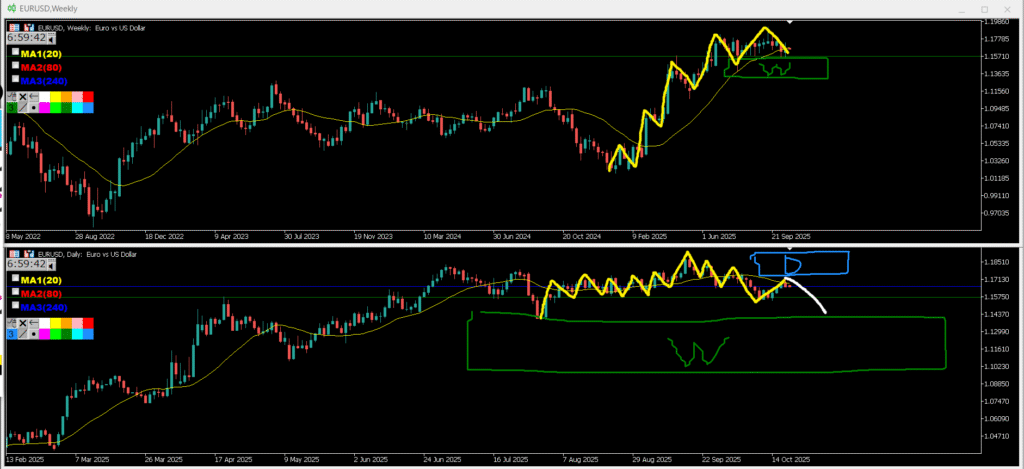Screen dimensions: 1024x469
Task: Click the X delete icon in Weekly drawing palette
Action: coord(23,96)
